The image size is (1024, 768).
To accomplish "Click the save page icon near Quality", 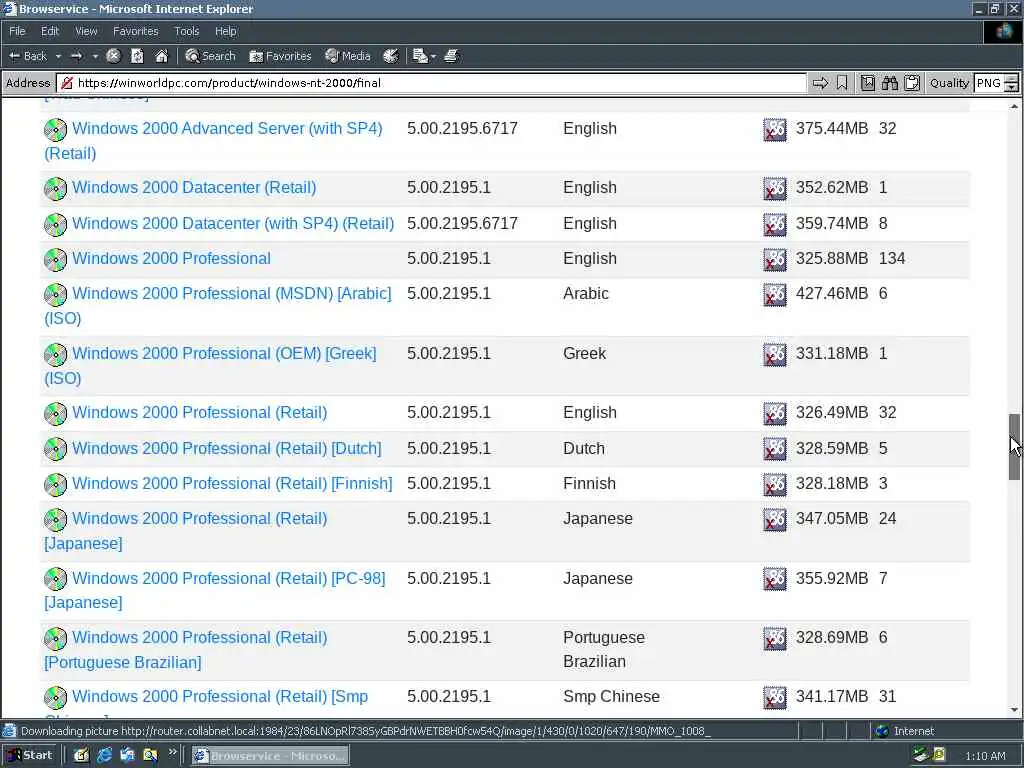I will click(x=867, y=83).
